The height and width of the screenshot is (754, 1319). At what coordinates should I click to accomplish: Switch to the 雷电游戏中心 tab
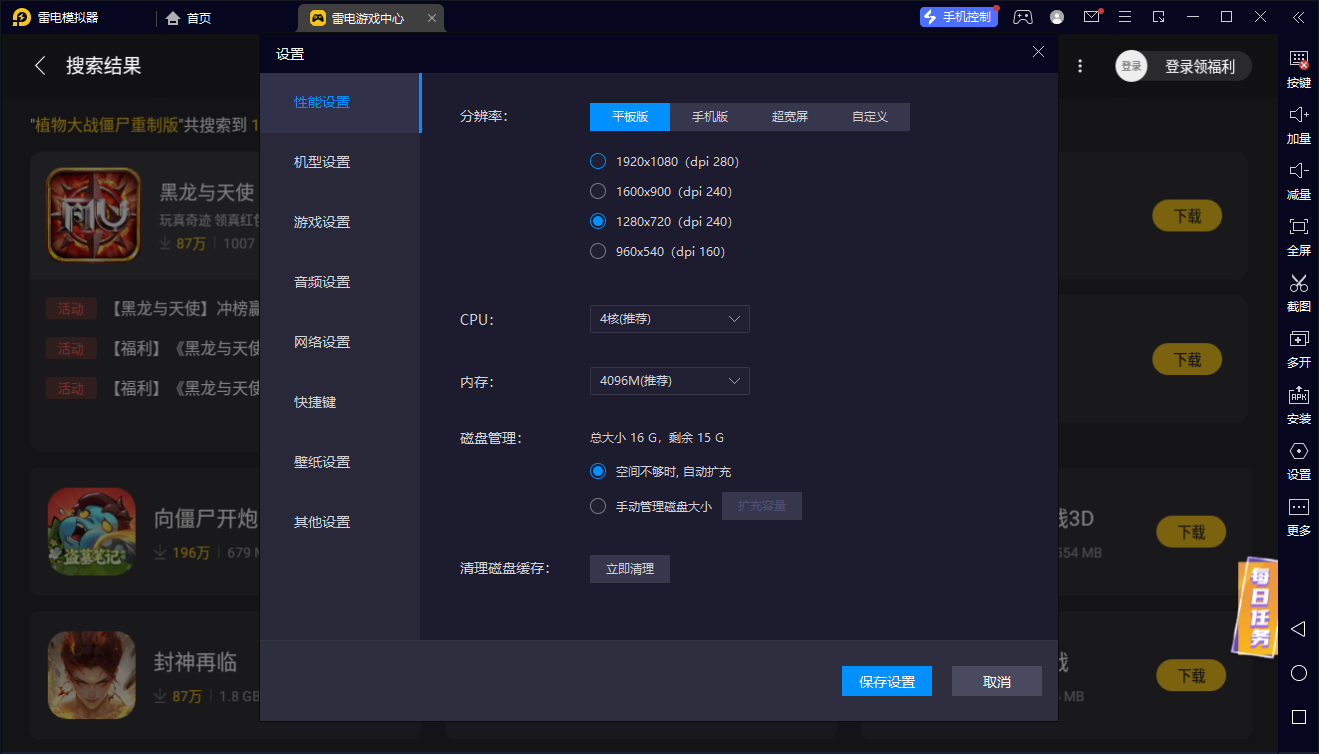(371, 18)
